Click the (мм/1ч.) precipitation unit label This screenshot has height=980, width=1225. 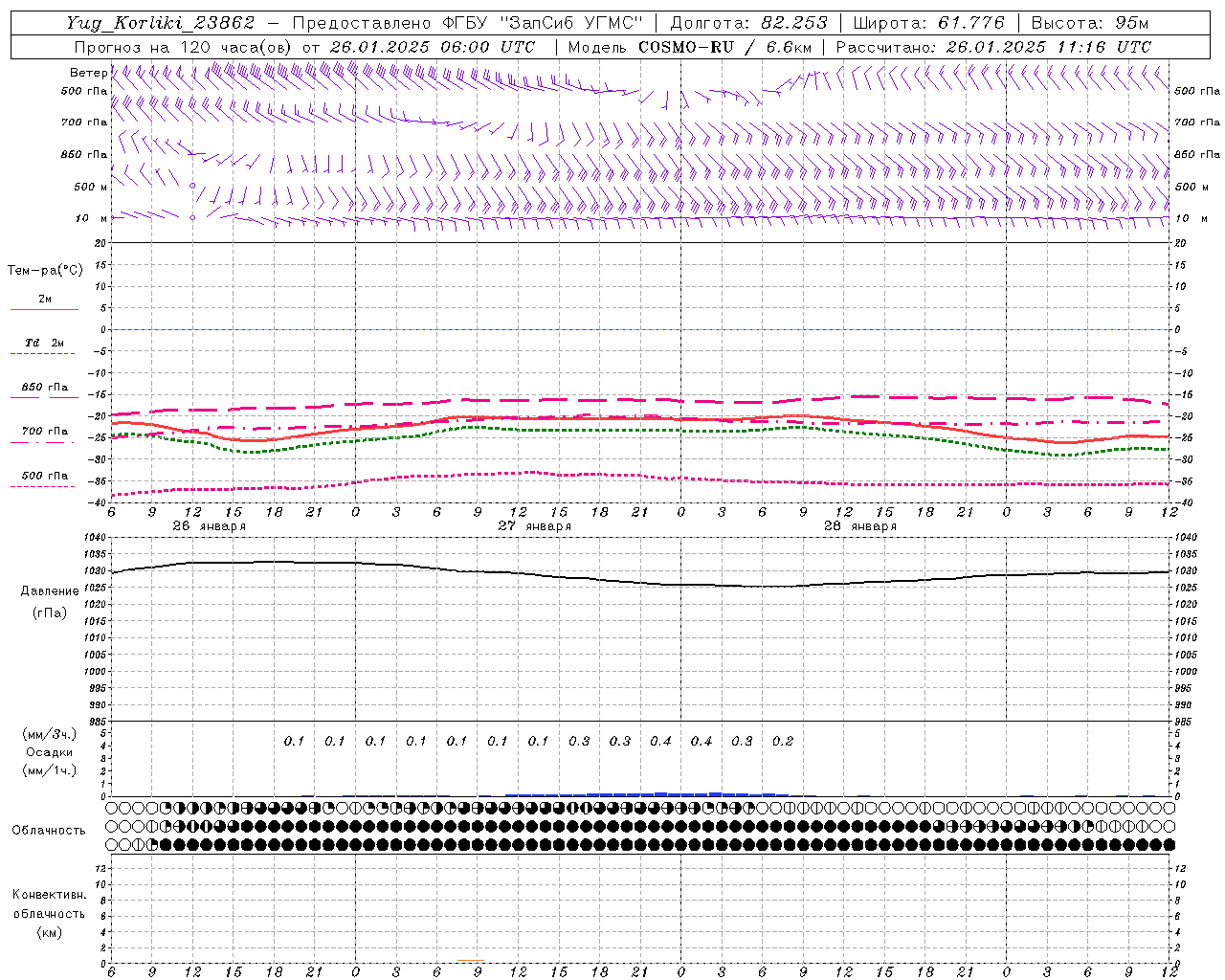(x=49, y=770)
